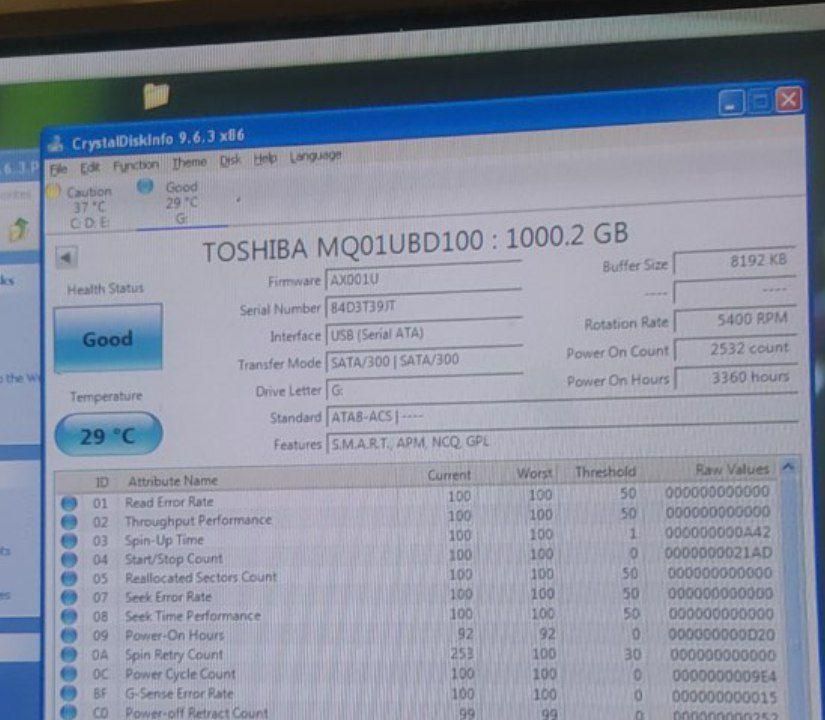Click the Good health status button
This screenshot has width=825, height=720.
coord(108,338)
